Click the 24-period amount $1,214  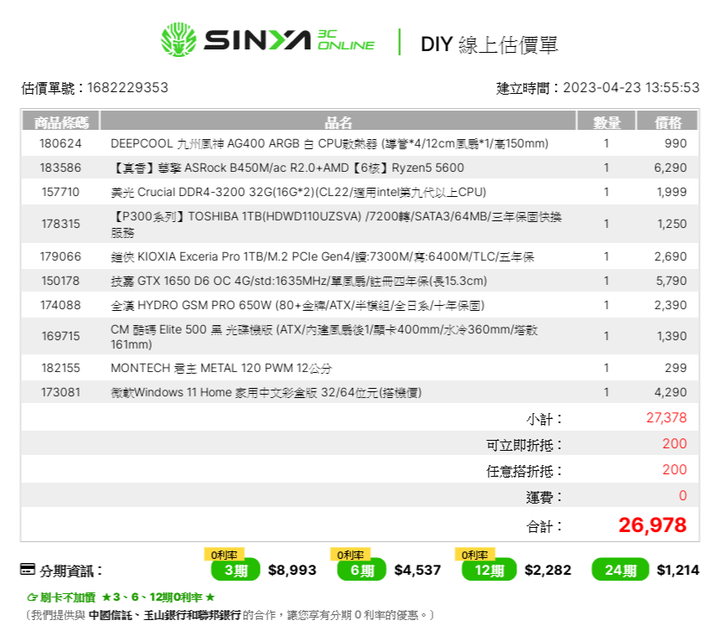pos(678,570)
